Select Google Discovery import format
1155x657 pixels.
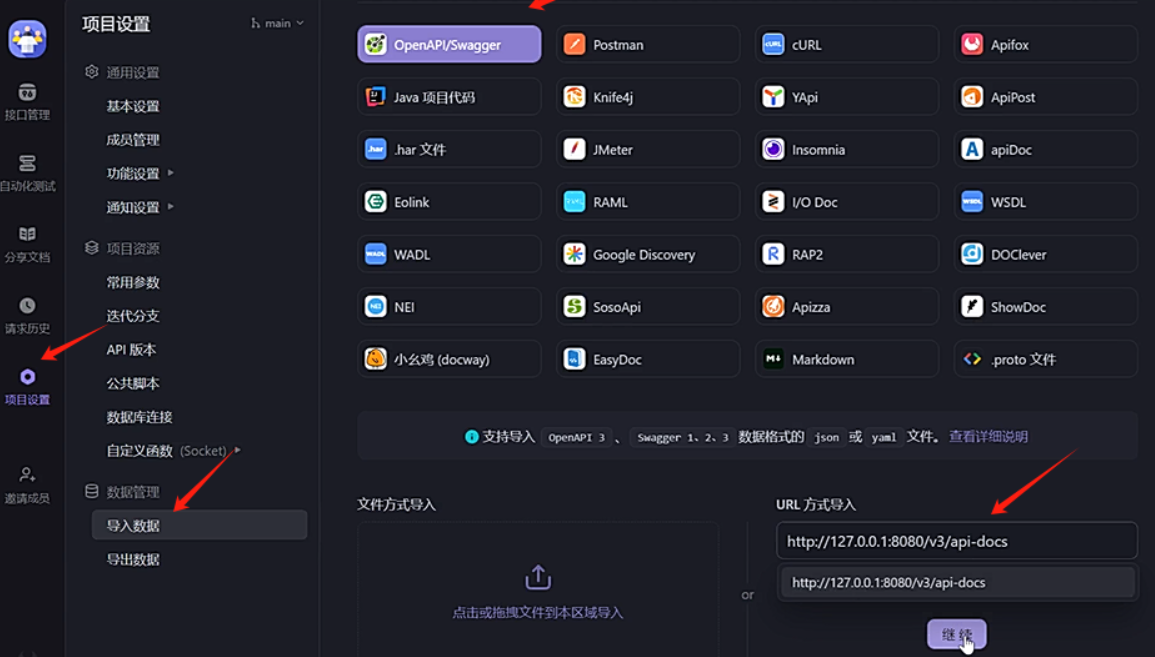[x=648, y=254]
